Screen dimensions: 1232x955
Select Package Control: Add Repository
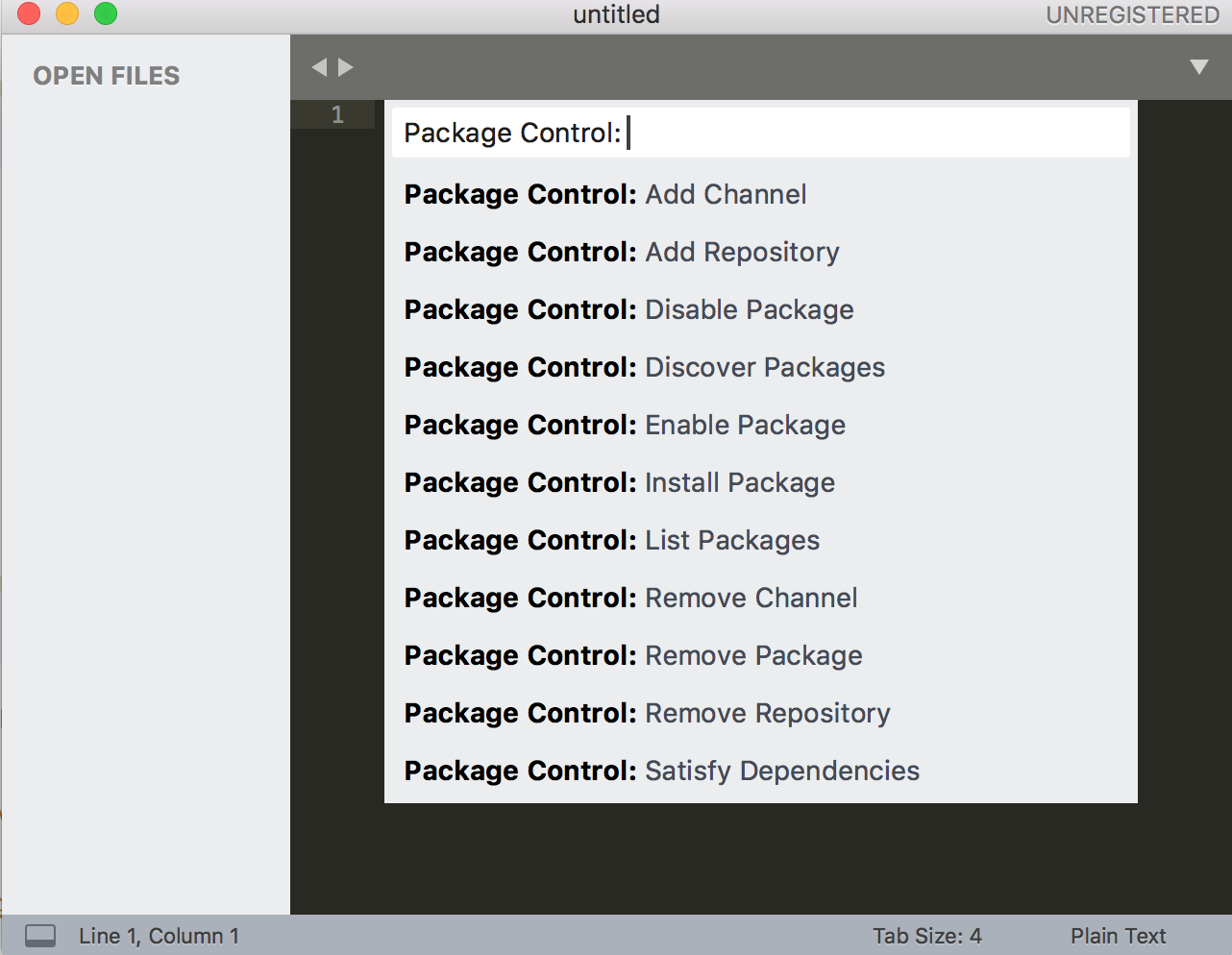pyautogui.click(x=760, y=252)
